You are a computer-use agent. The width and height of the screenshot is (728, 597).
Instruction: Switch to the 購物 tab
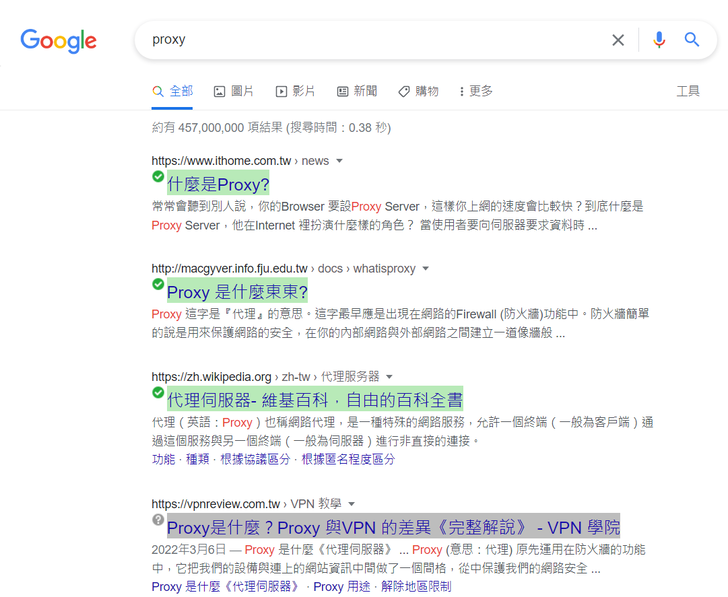click(418, 91)
